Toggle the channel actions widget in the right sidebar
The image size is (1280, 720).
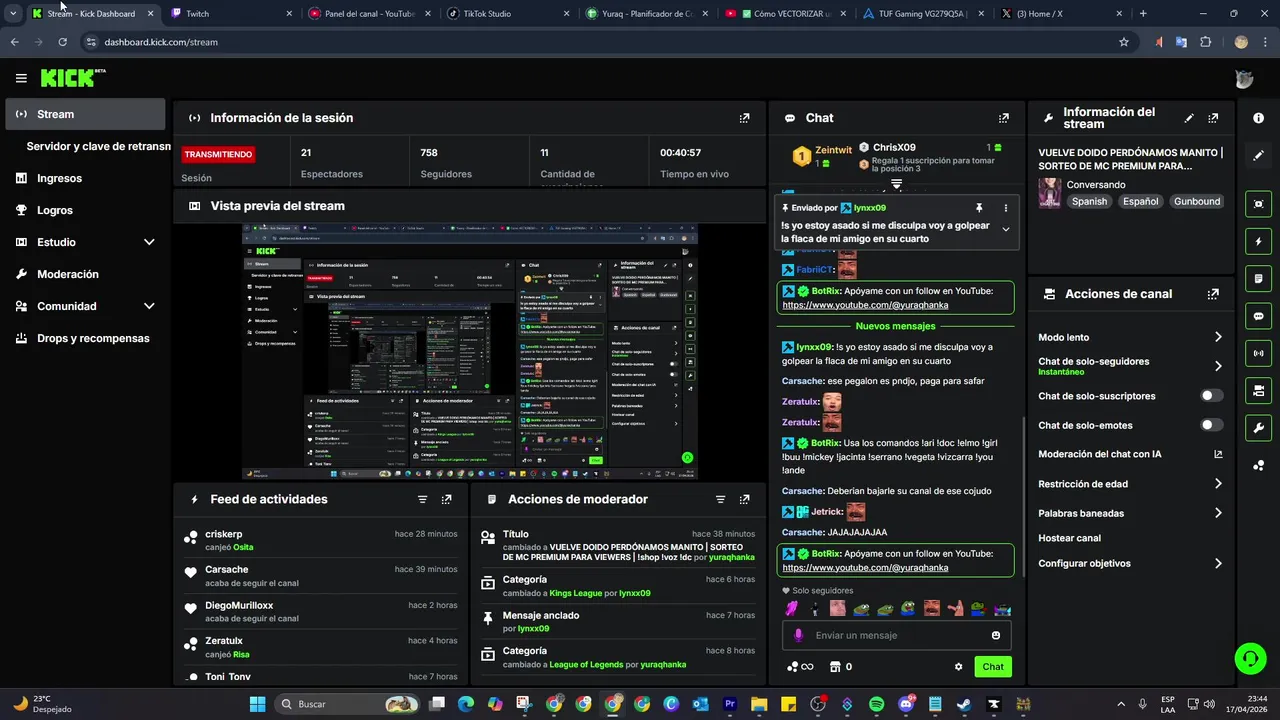pos(1258,390)
